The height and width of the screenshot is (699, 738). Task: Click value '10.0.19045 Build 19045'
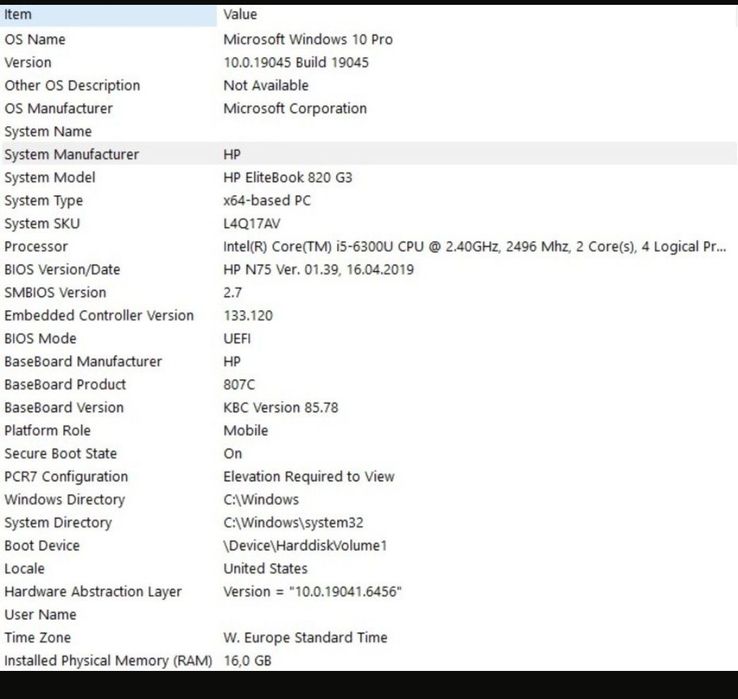coord(296,63)
